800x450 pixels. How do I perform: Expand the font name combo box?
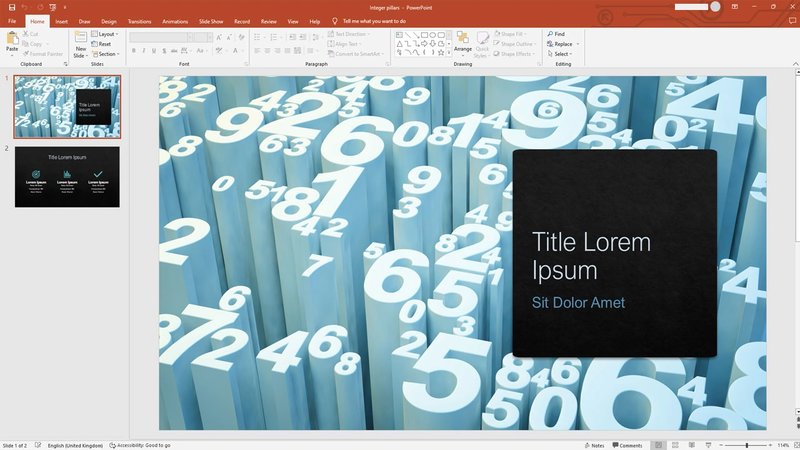coord(190,37)
